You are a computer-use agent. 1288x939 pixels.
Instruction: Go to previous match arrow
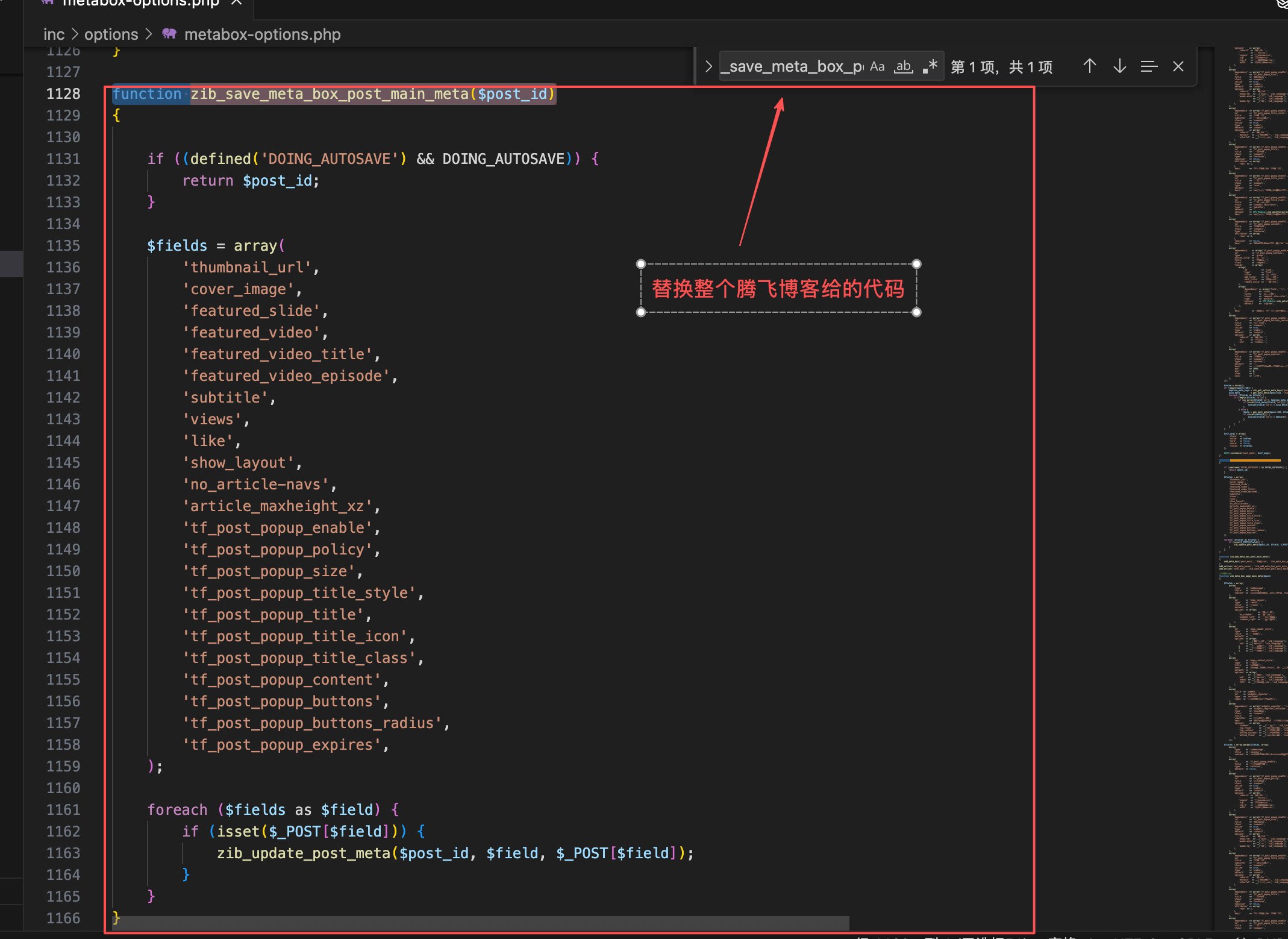(x=1089, y=66)
